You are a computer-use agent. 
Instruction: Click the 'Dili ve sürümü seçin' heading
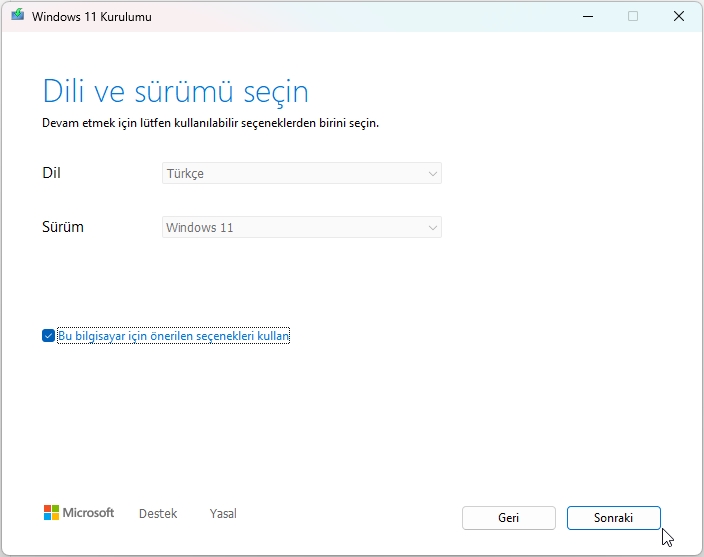pos(176,92)
